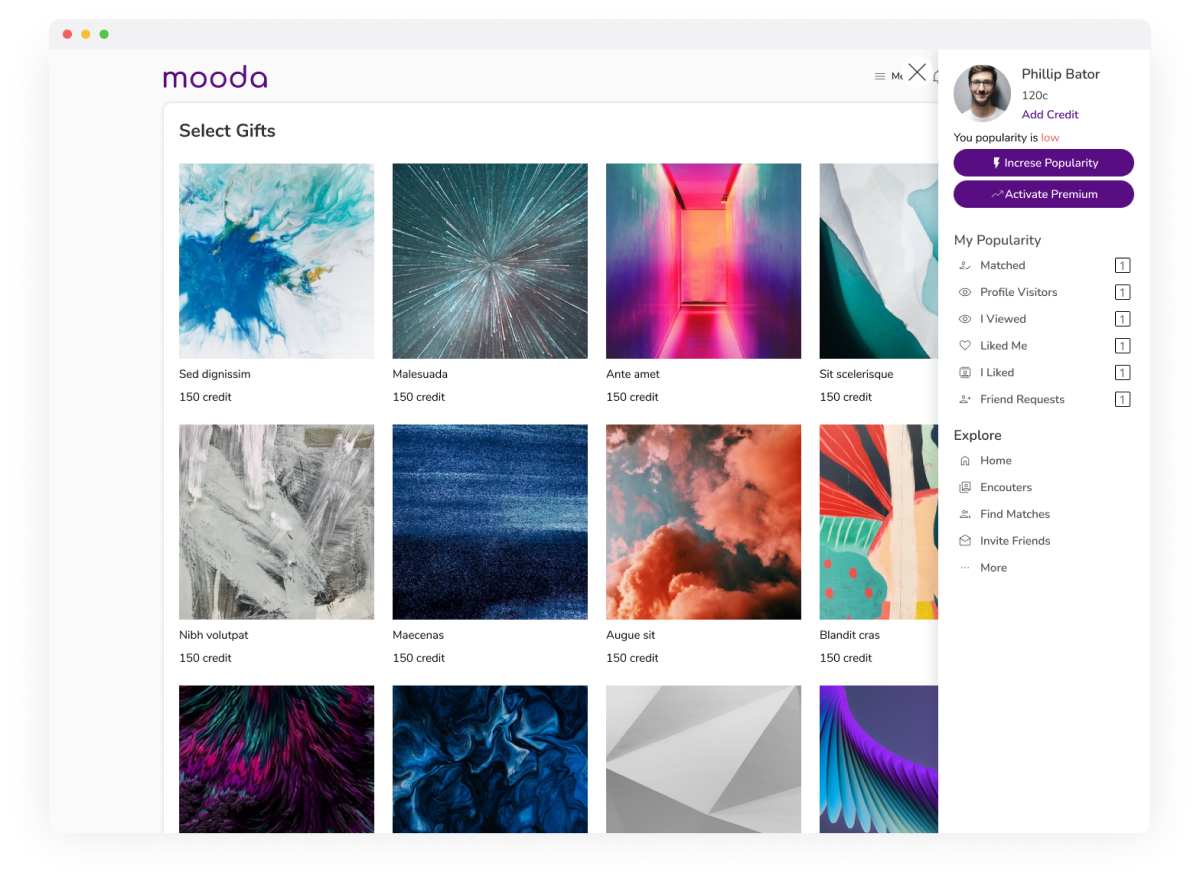Click the Find Matches people icon
The image size is (1200, 883).
[x=965, y=514]
